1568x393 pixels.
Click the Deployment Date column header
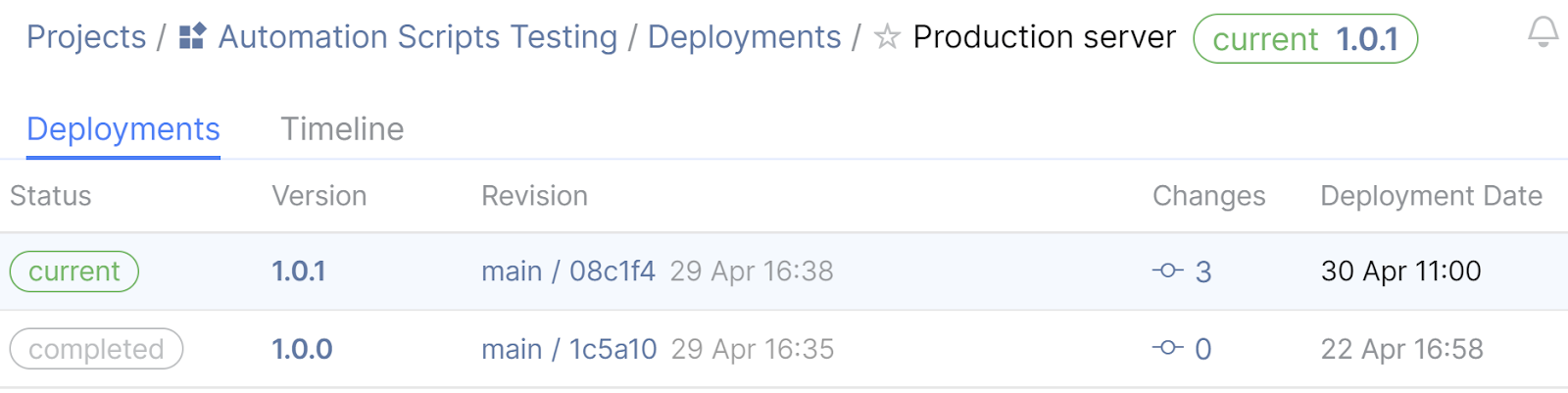tap(1431, 196)
